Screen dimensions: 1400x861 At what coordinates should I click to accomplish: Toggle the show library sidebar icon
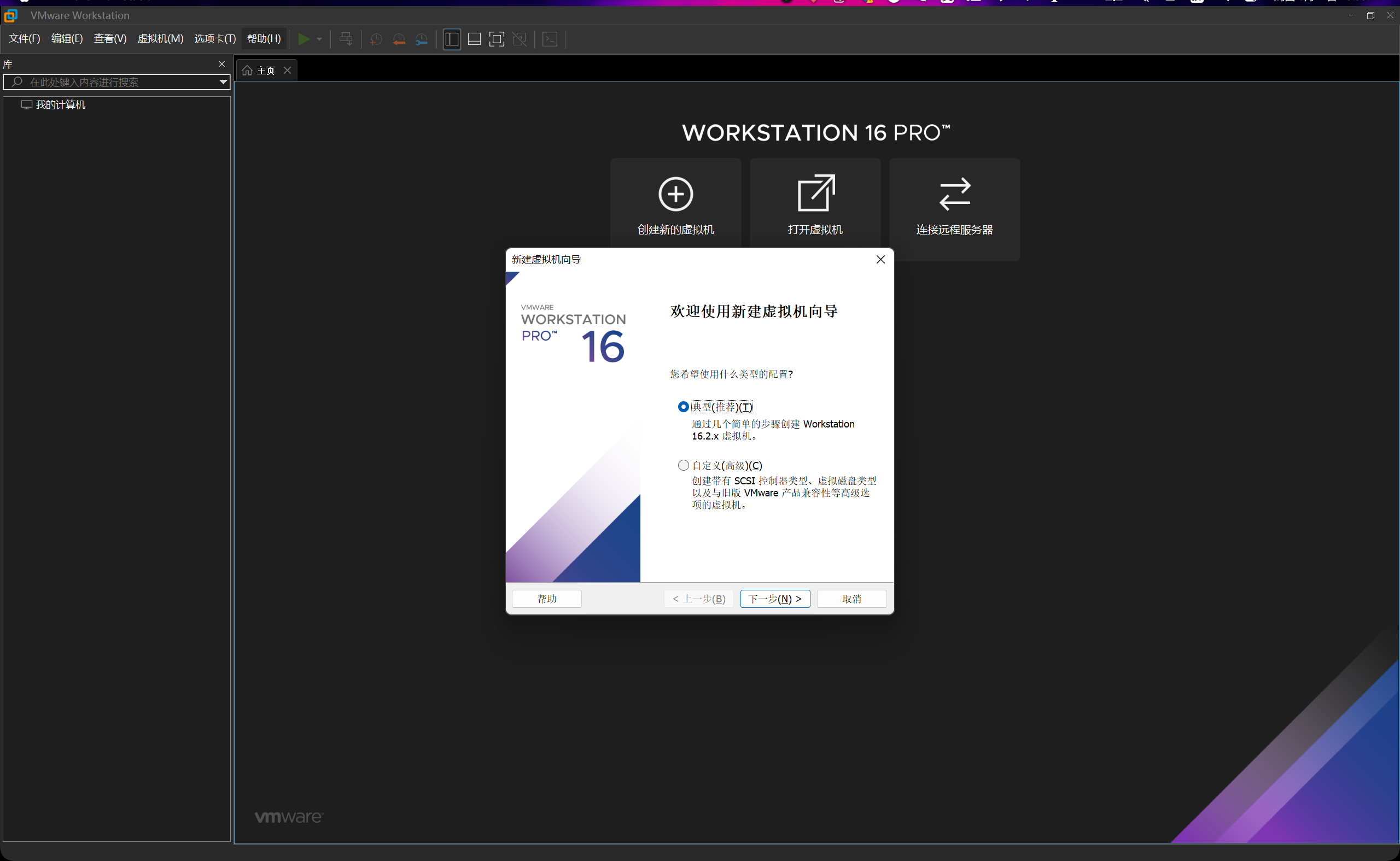click(452, 39)
